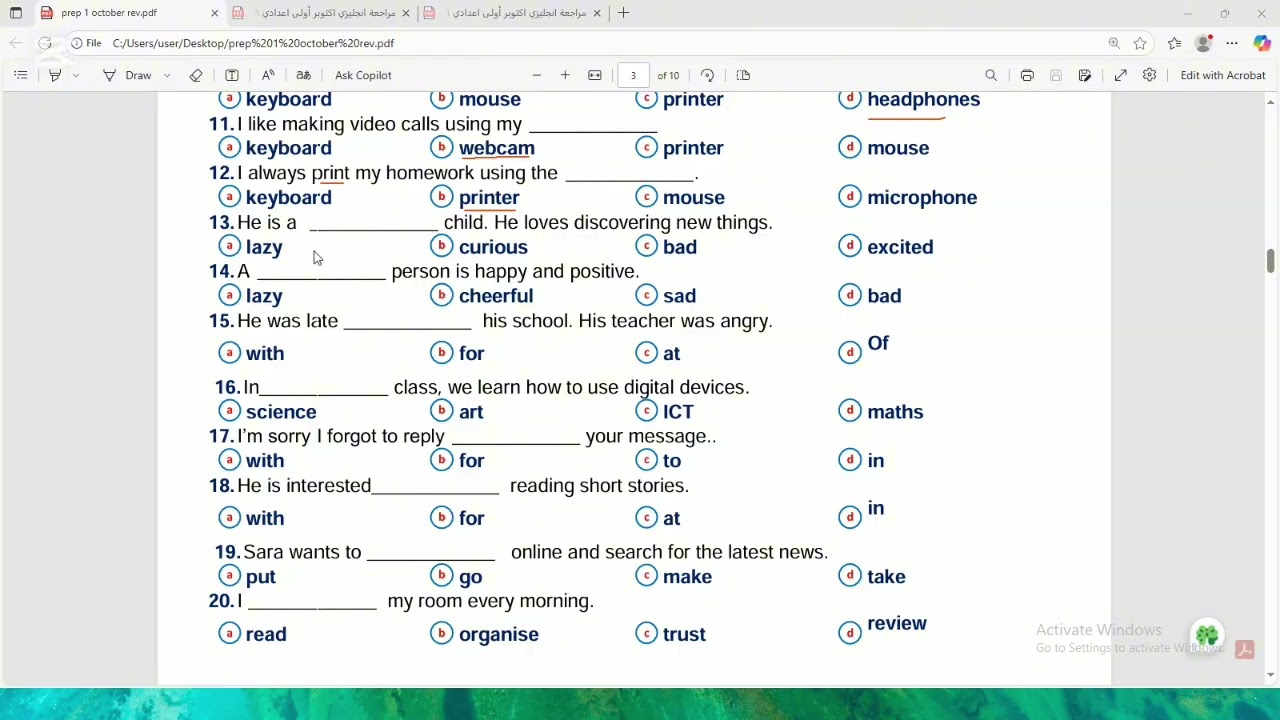Click the refresh page icon

click(45, 43)
